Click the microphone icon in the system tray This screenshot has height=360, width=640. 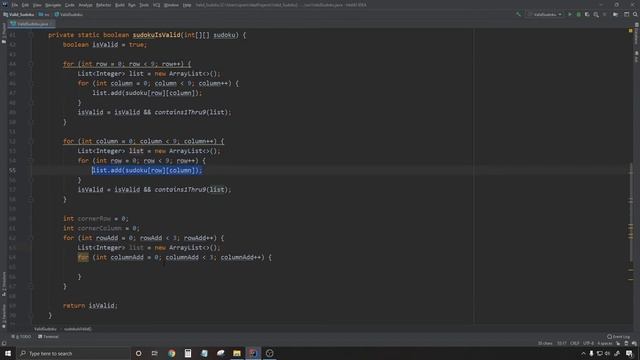tap(591, 353)
